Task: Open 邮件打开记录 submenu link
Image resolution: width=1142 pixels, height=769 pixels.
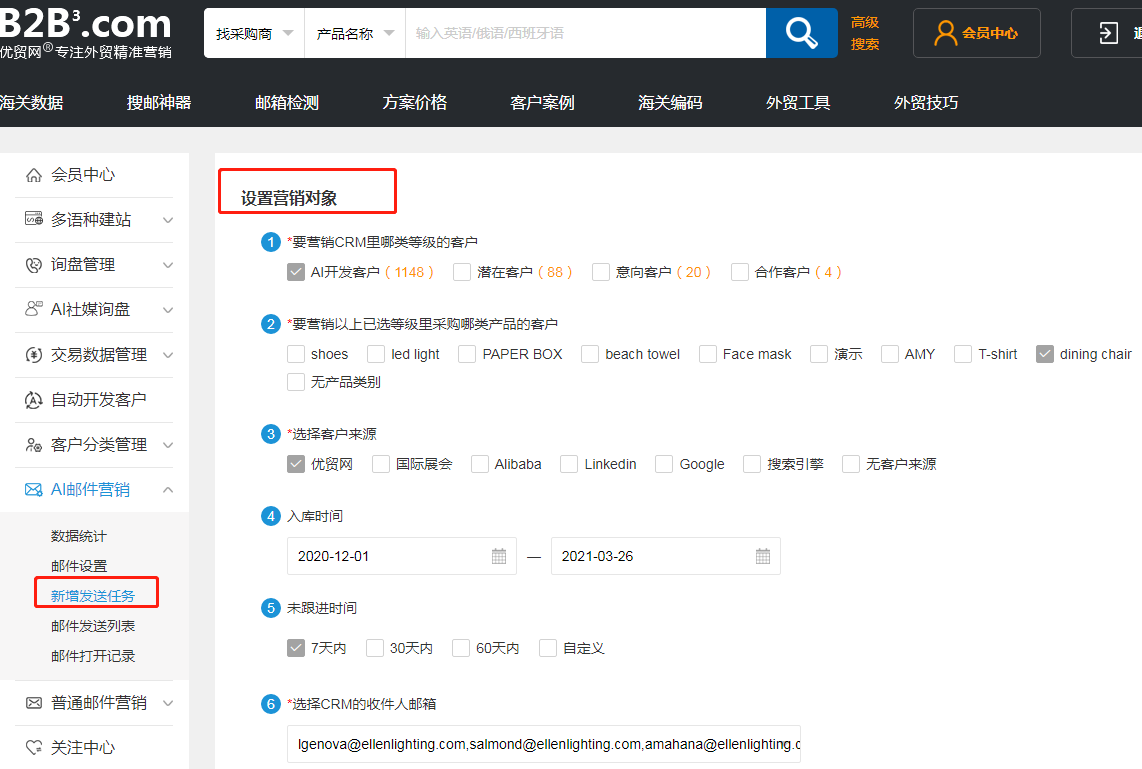Action: (93, 655)
